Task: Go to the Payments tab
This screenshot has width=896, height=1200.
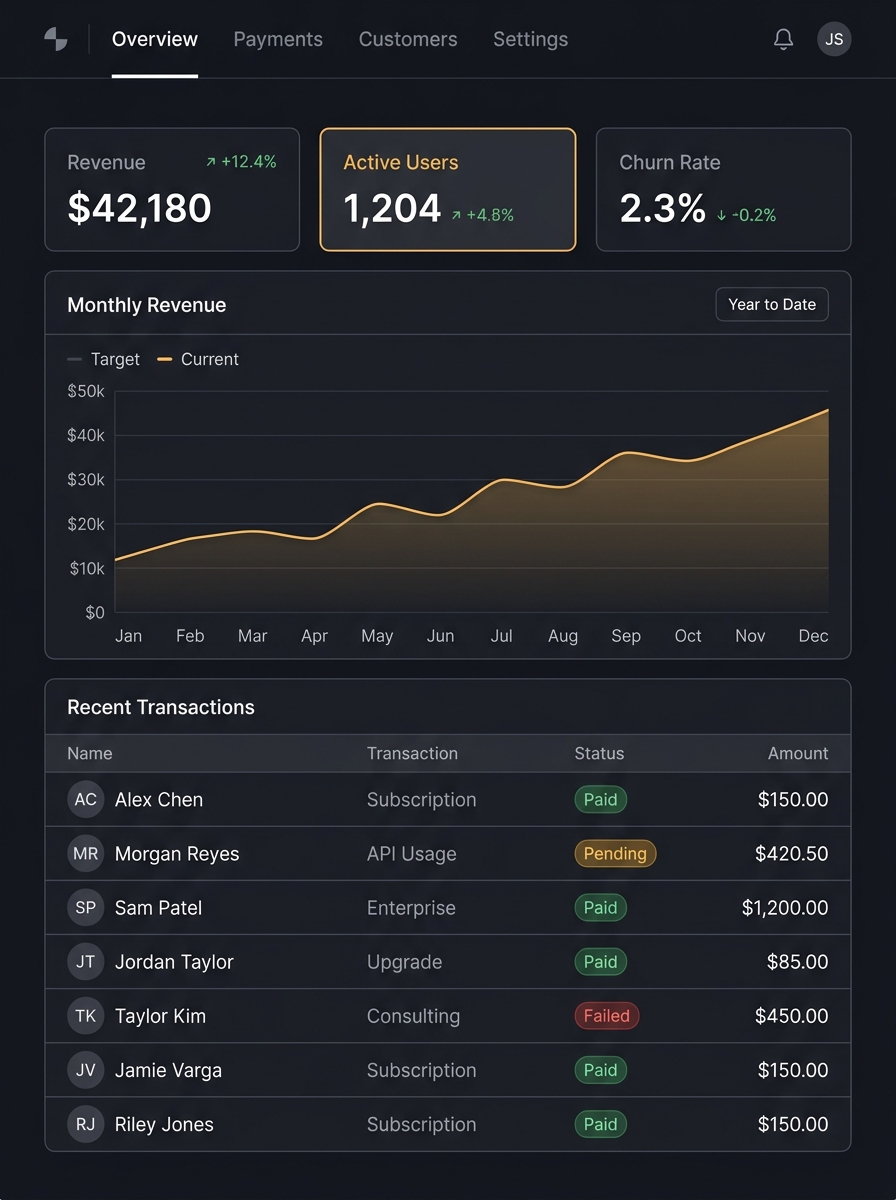Action: pyautogui.click(x=278, y=39)
